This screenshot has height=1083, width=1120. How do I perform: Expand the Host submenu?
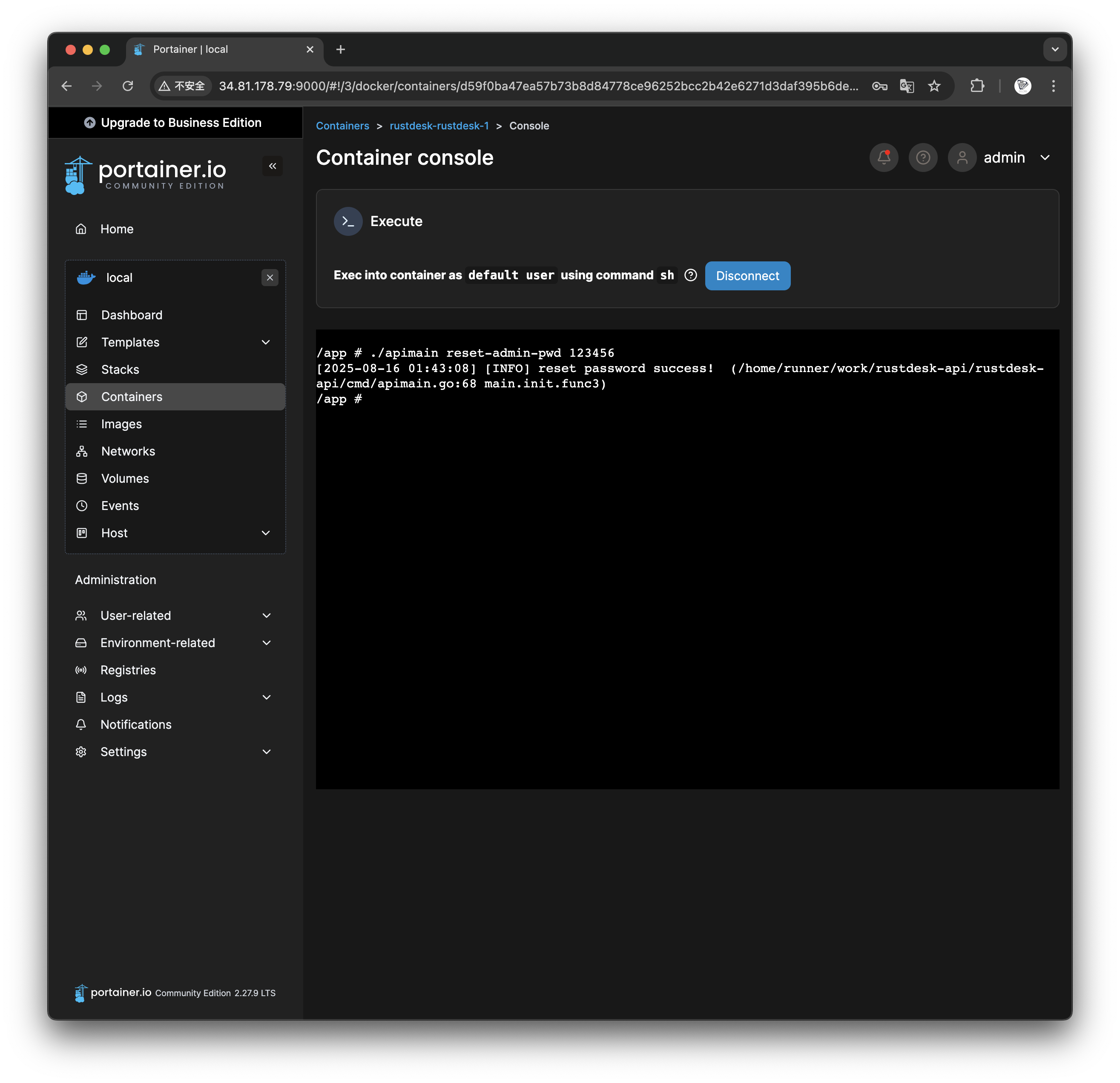266,533
